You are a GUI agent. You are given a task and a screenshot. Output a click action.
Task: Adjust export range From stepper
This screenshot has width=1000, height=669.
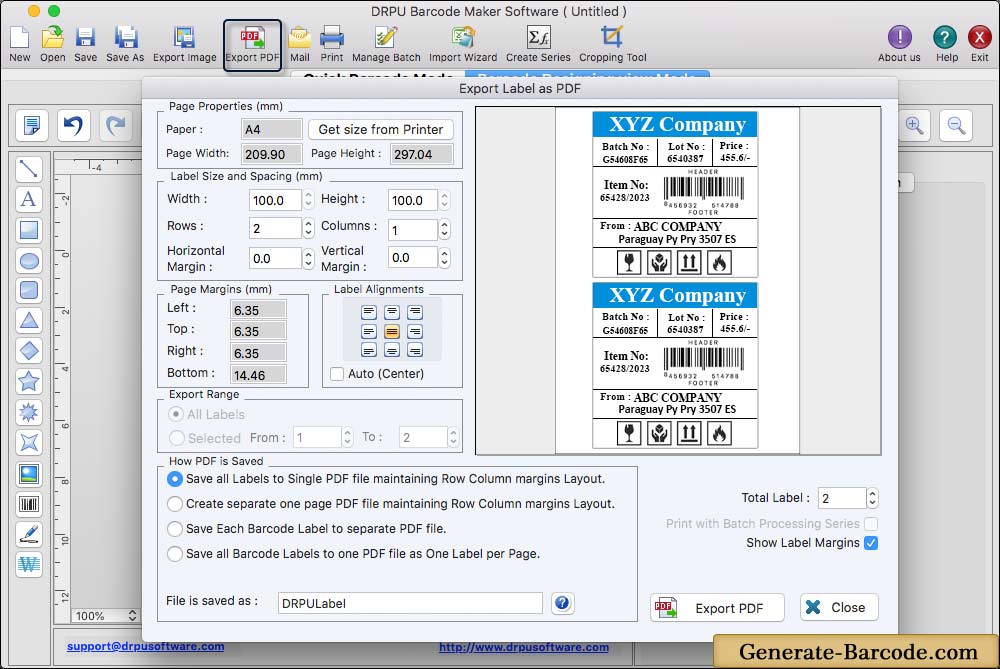(x=348, y=437)
